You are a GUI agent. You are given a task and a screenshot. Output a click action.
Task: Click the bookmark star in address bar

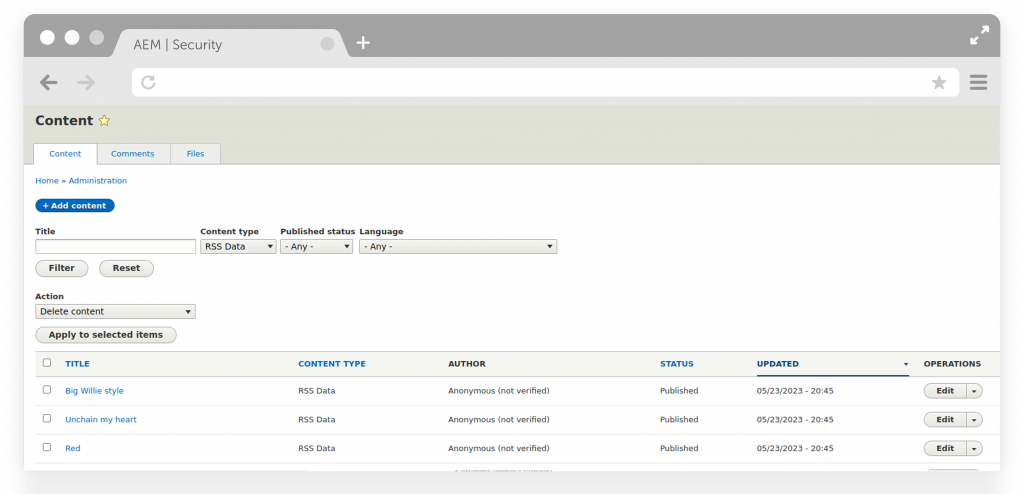[x=938, y=83]
